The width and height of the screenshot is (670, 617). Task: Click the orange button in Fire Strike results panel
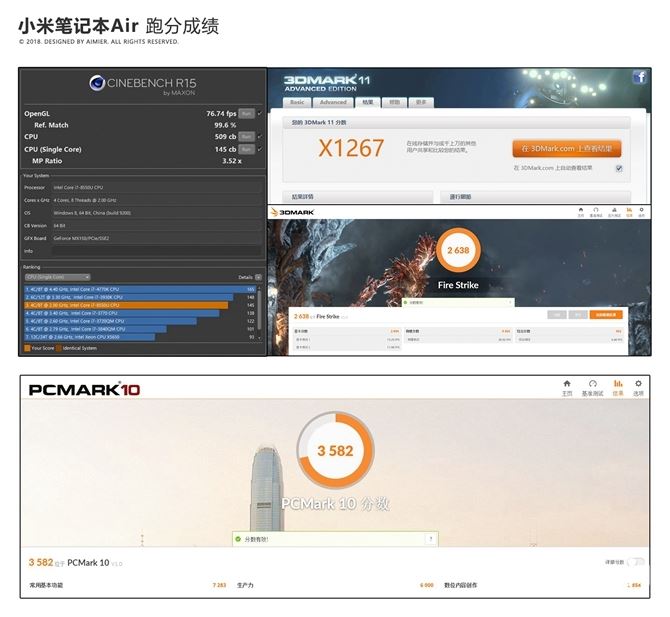click(606, 315)
